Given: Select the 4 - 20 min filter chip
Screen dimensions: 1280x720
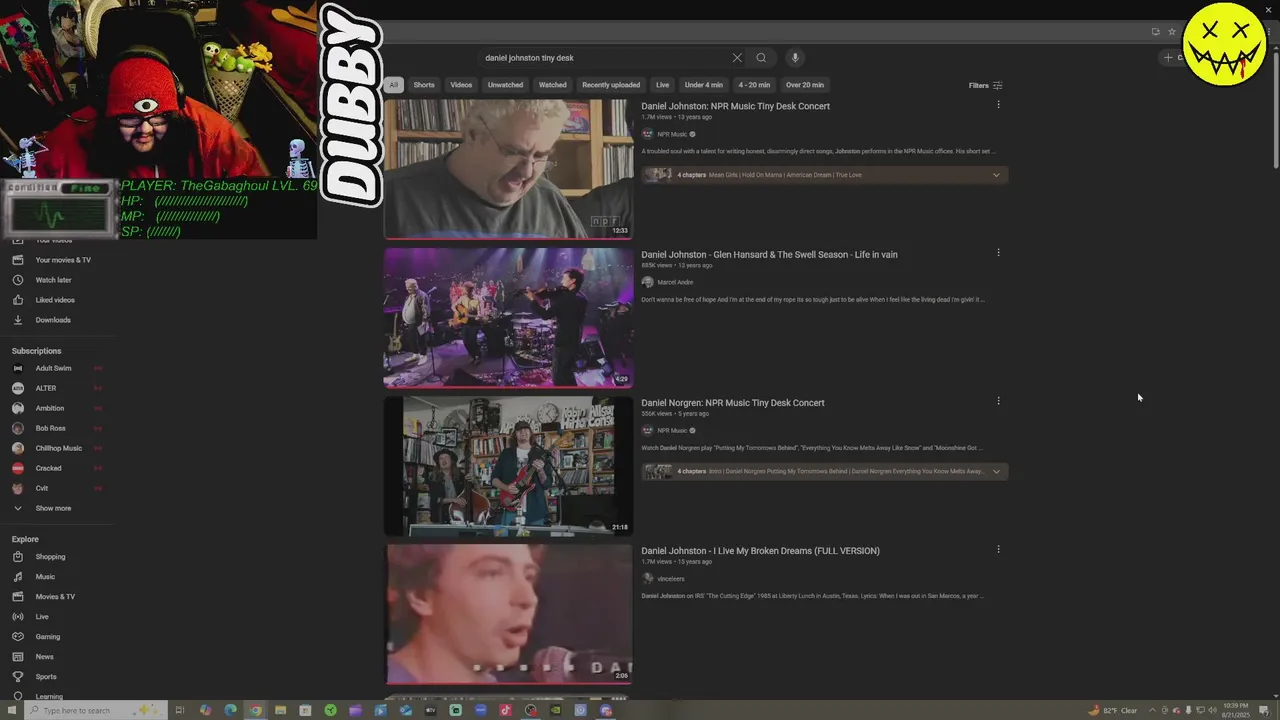Looking at the screenshot, I should [x=754, y=85].
